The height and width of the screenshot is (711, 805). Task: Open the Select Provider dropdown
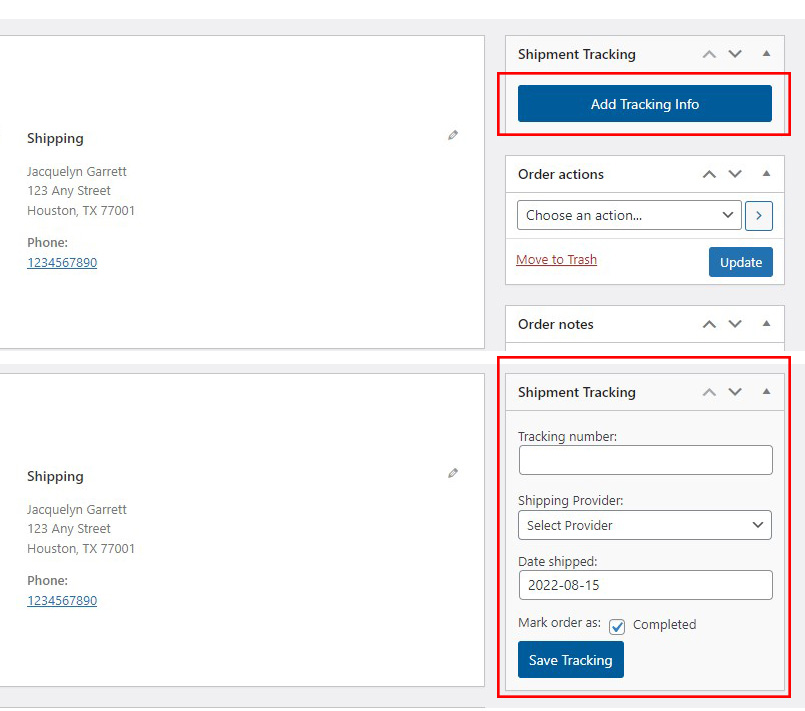click(645, 525)
